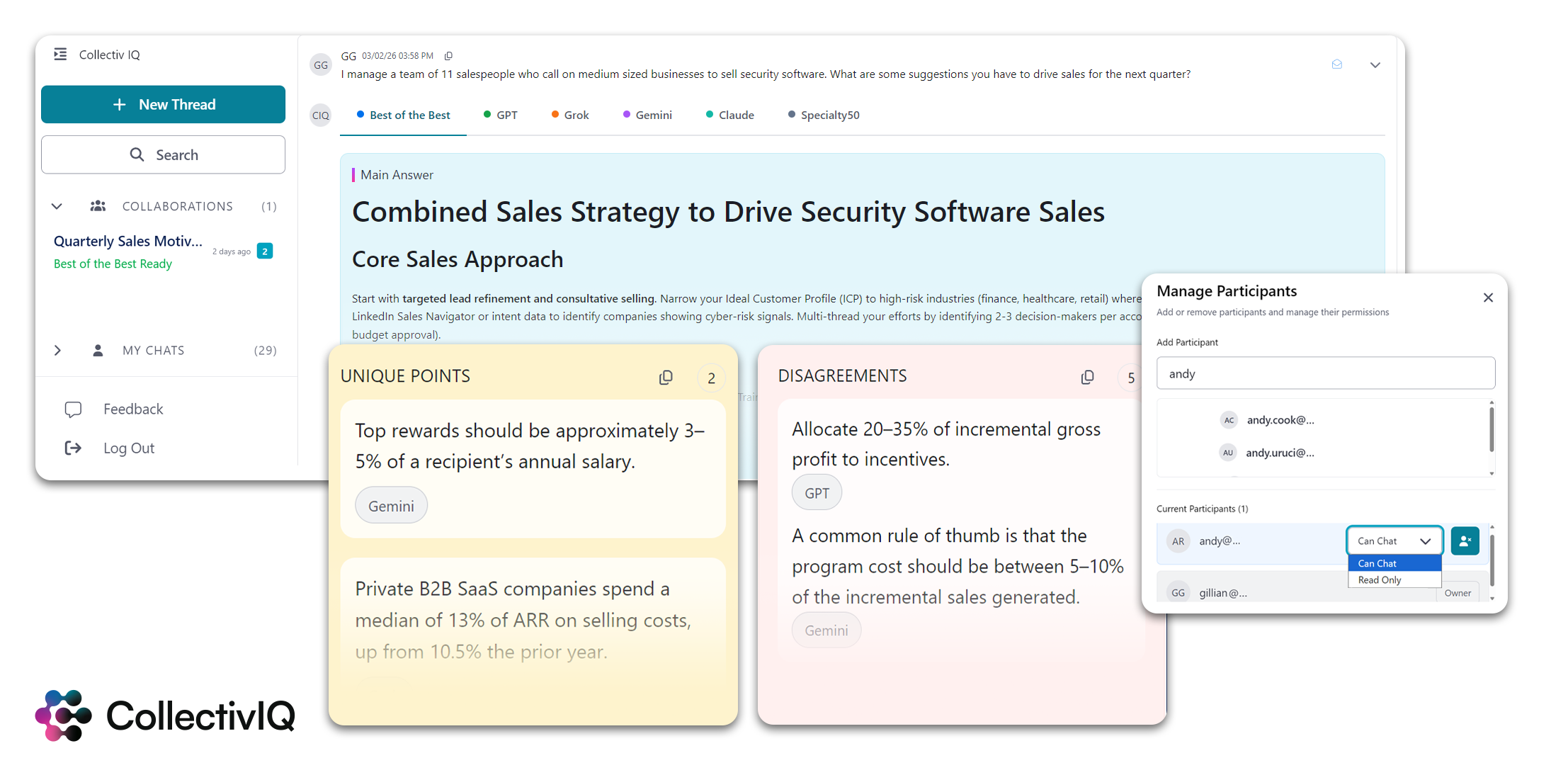Remove participant andy with the teal icon
The width and height of the screenshot is (1568, 775).
[x=1465, y=541]
